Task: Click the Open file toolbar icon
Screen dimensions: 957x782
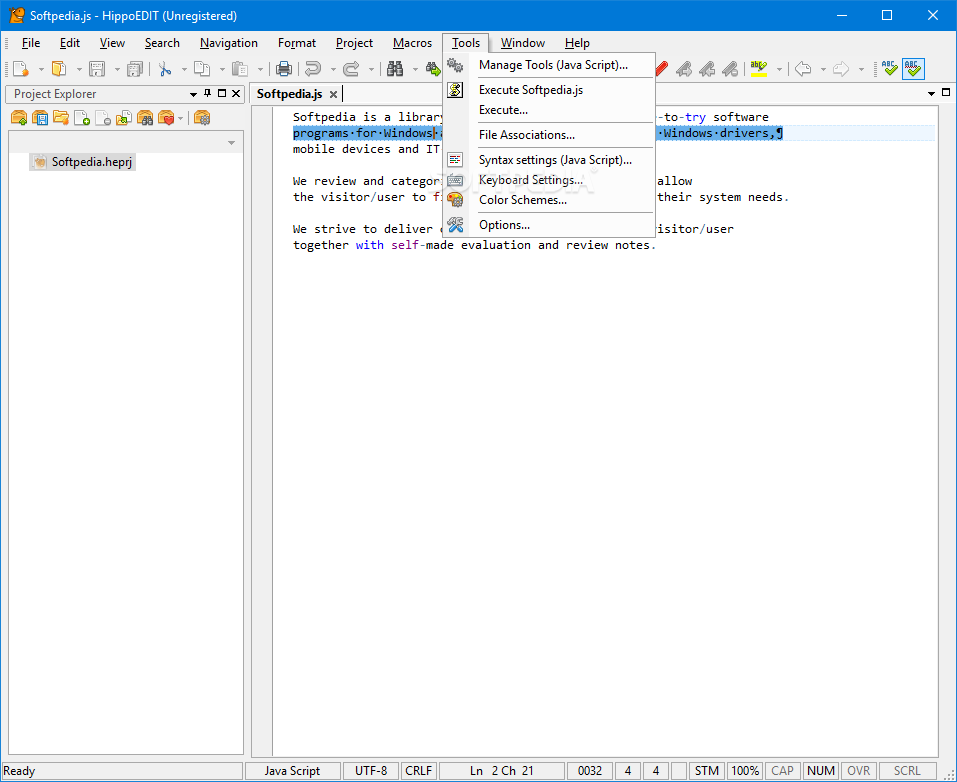Action: (x=59, y=68)
